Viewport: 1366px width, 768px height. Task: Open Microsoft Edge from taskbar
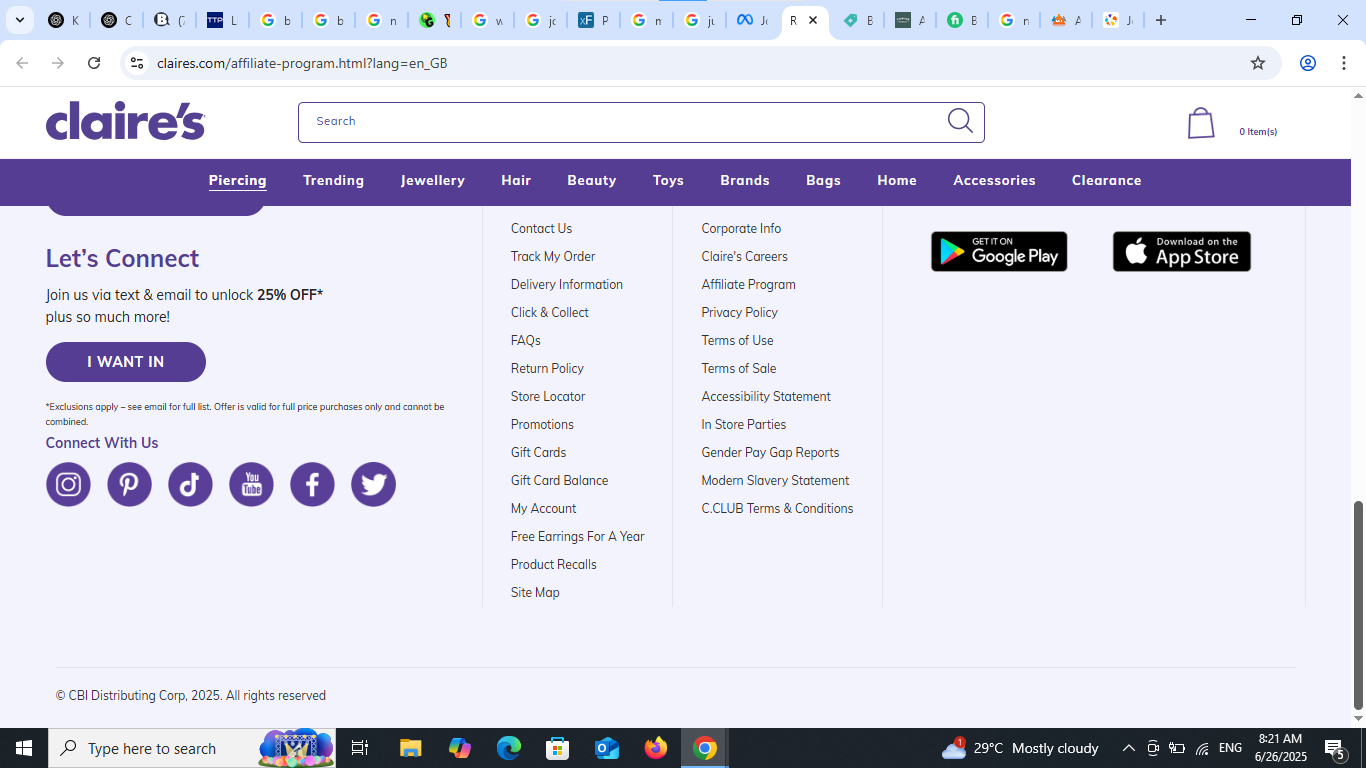(509, 748)
